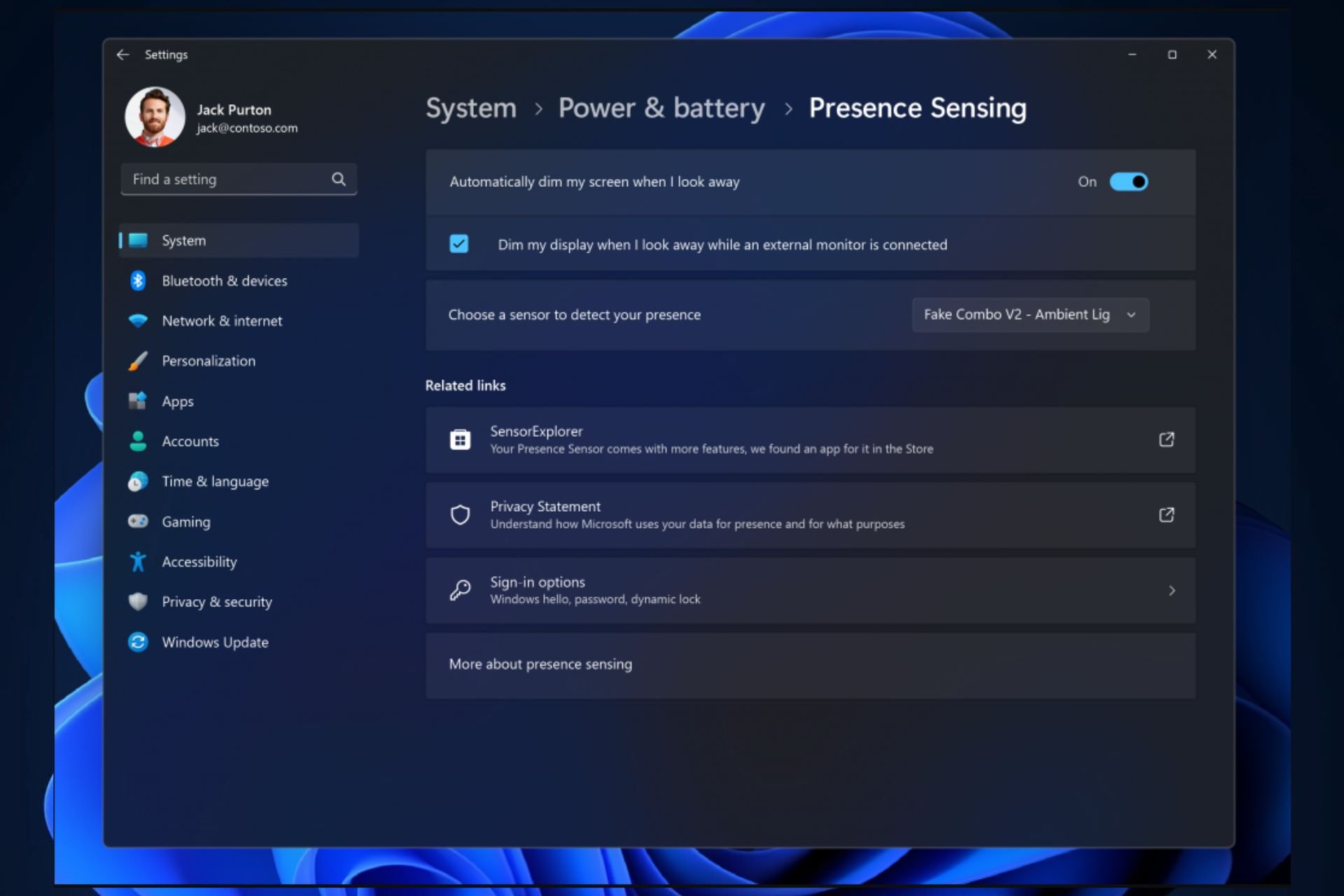The image size is (1344, 896).
Task: Open Accessibility via its figure icon
Action: (137, 561)
